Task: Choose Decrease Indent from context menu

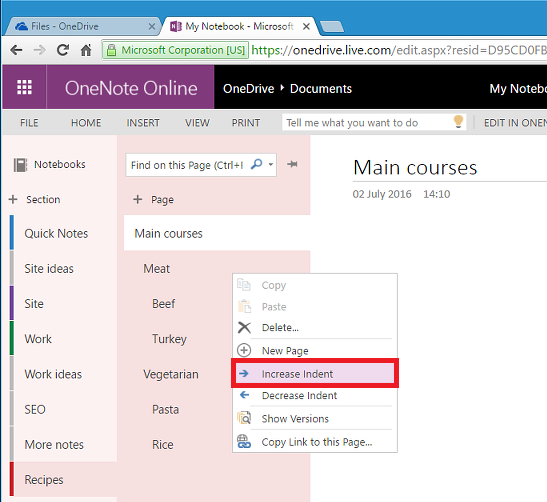Action: pyautogui.click(x=315, y=395)
